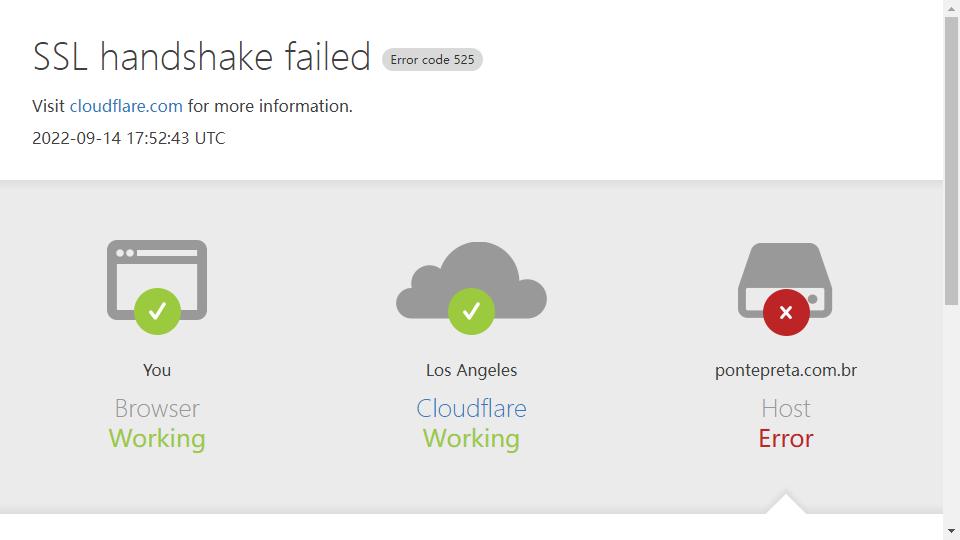This screenshot has width=960, height=540.
Task: Click the SSL handshake failed heading
Action: point(201,56)
